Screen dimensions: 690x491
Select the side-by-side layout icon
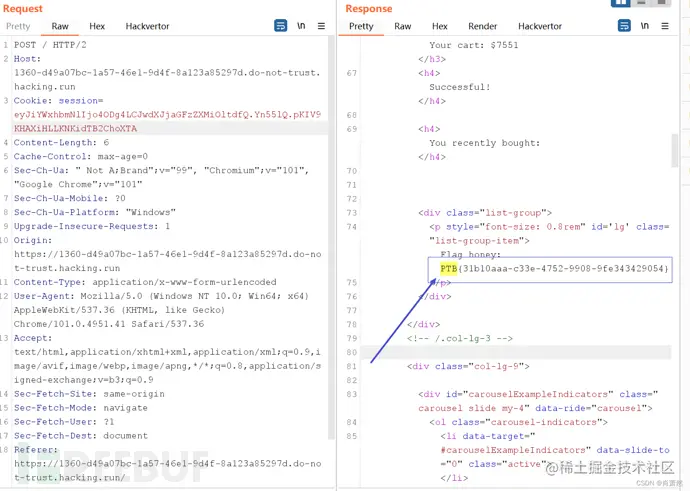(x=620, y=3)
